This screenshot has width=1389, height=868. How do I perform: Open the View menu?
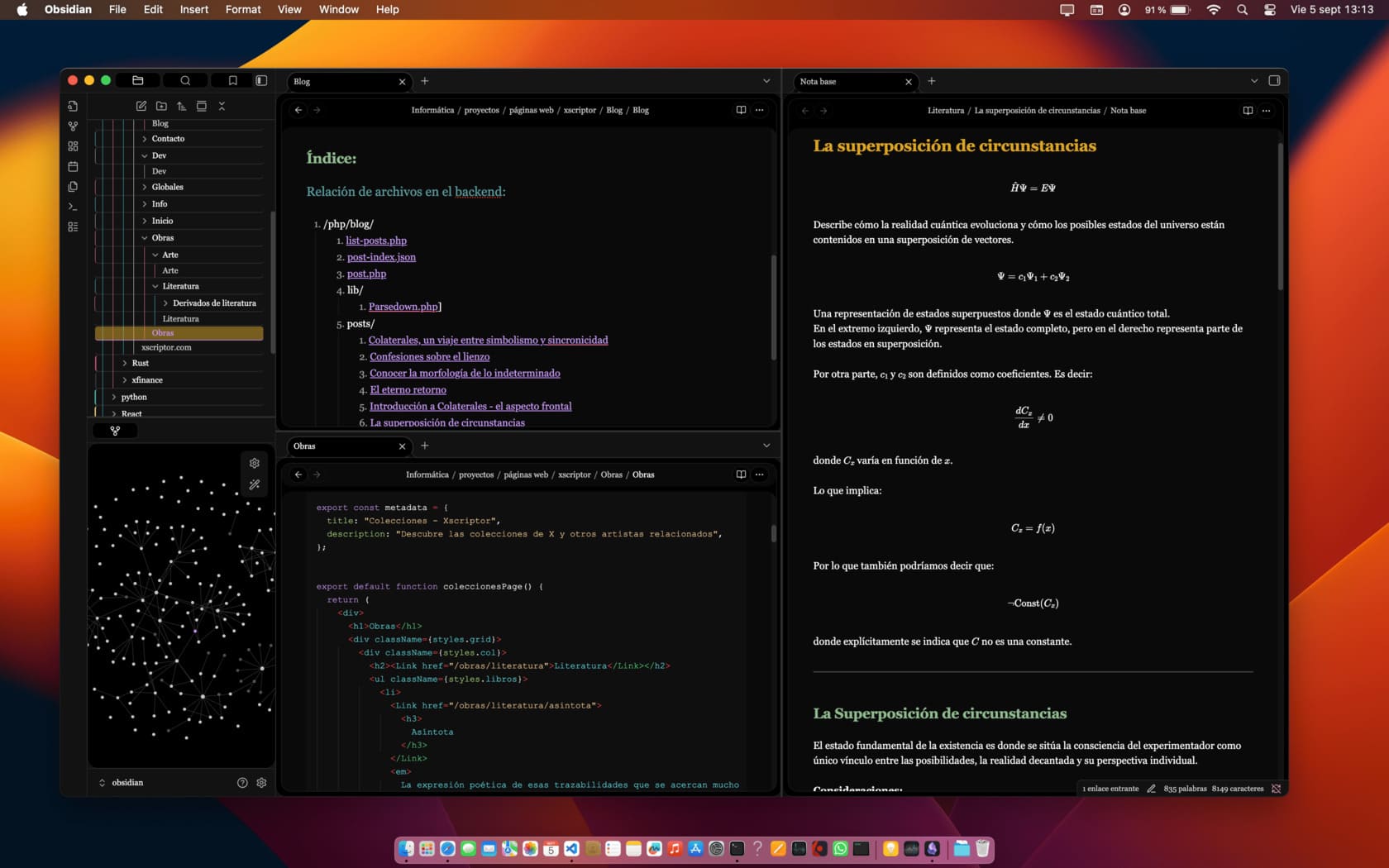[x=289, y=10]
